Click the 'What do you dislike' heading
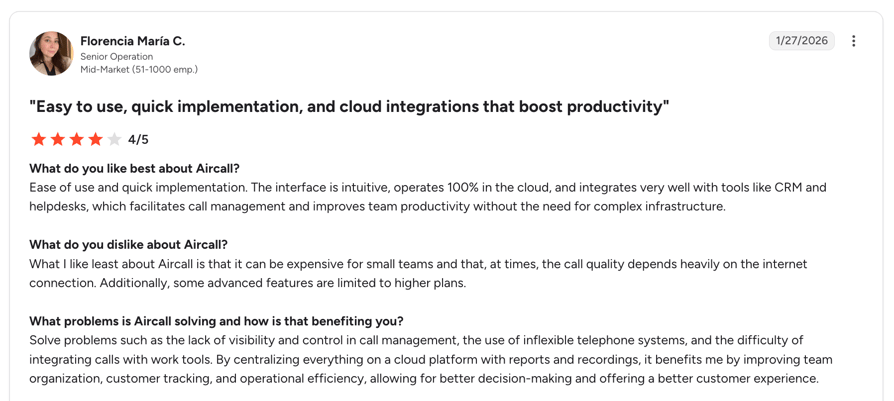894x401 pixels. click(129, 245)
